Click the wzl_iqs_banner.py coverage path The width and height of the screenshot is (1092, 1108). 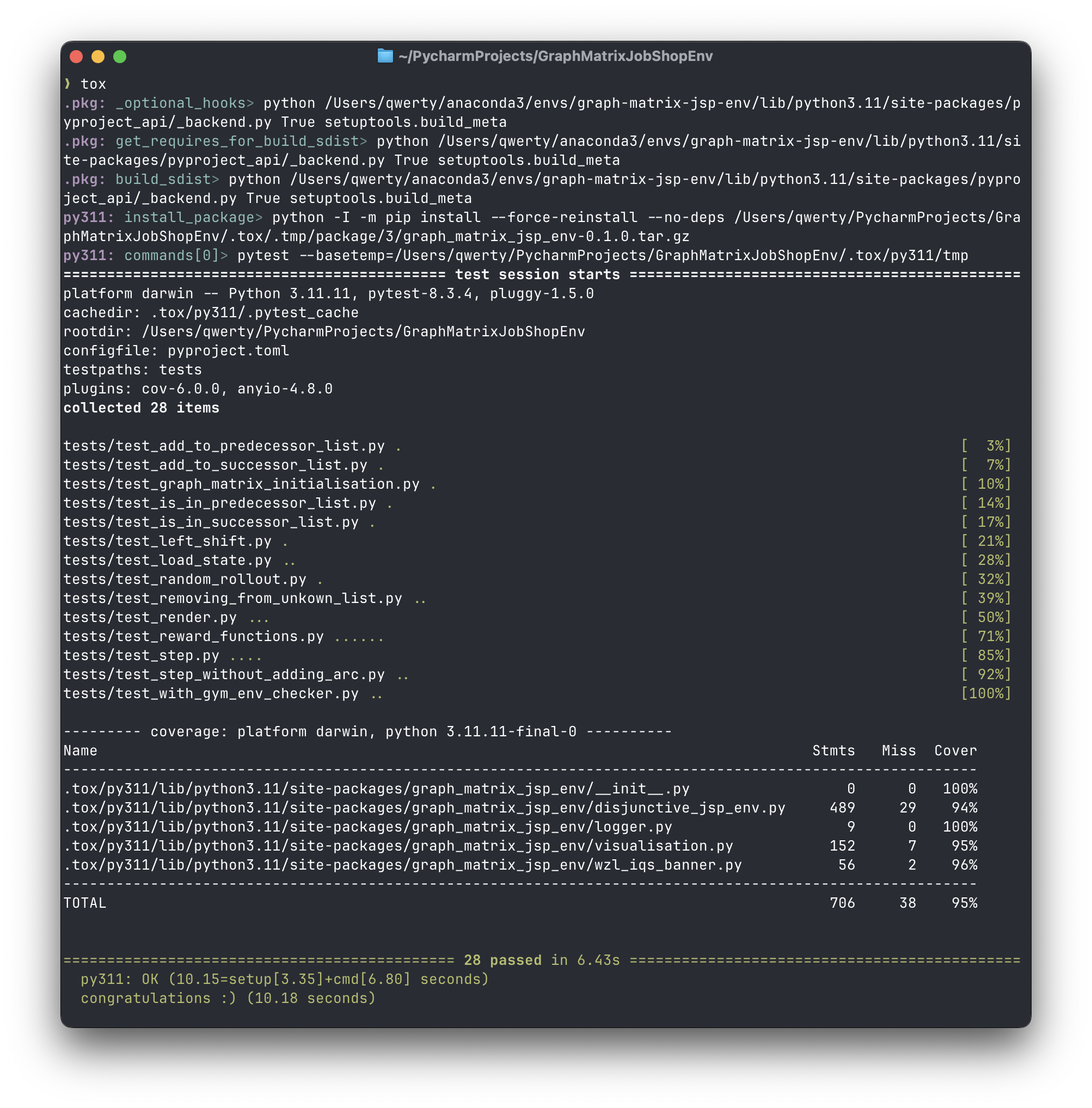[403, 865]
